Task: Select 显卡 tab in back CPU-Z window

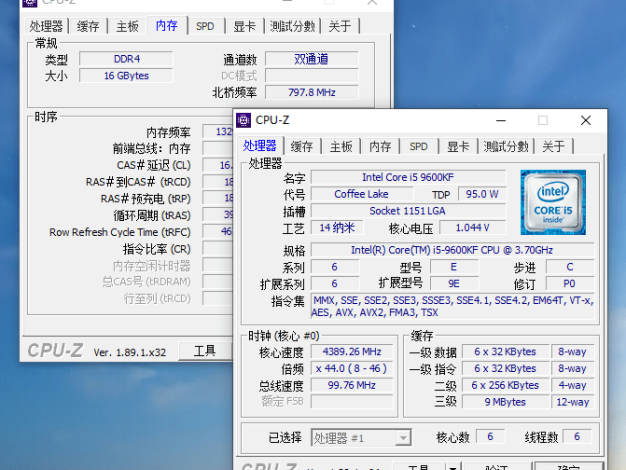Action: coord(244,26)
